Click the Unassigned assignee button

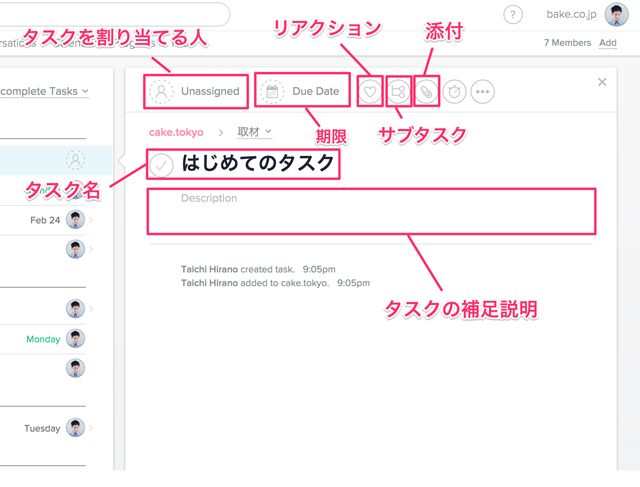point(195,91)
